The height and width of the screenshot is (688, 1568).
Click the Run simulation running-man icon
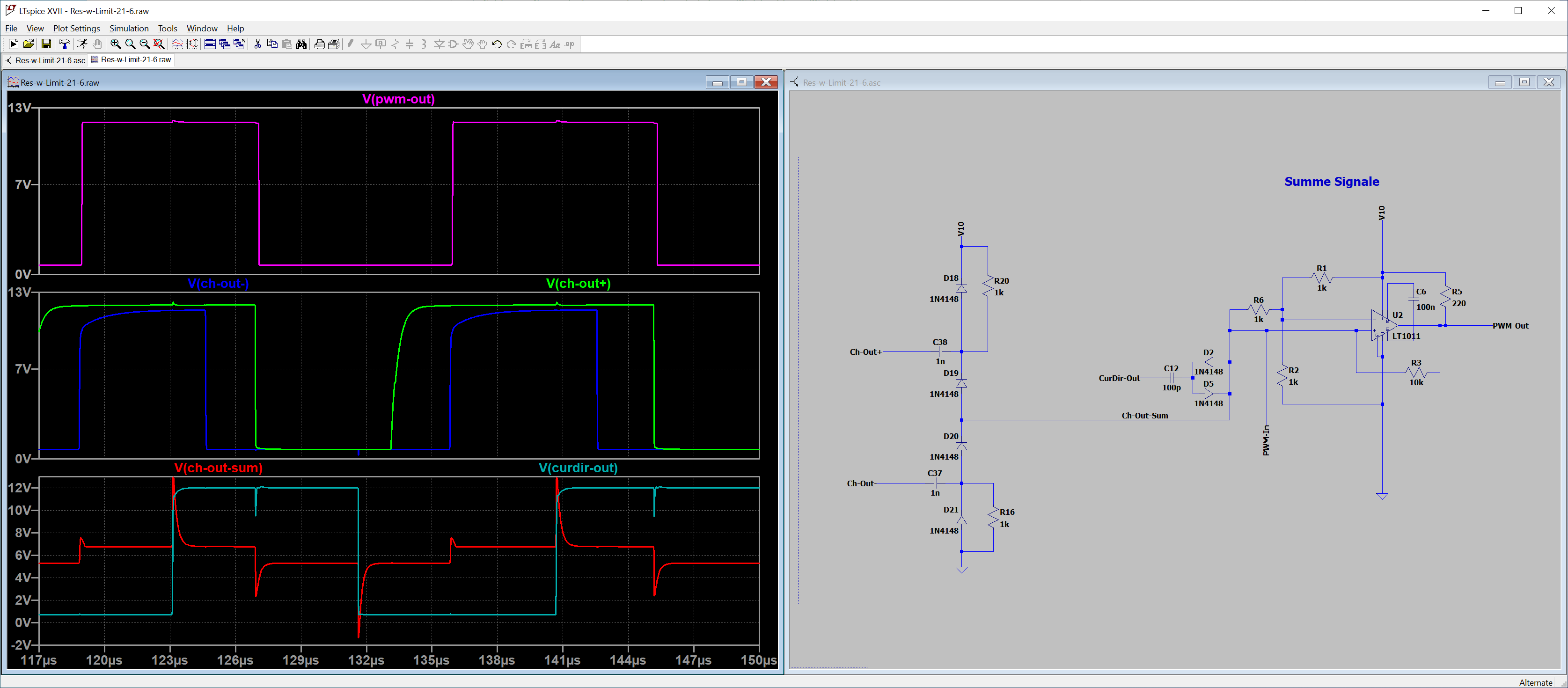(82, 44)
